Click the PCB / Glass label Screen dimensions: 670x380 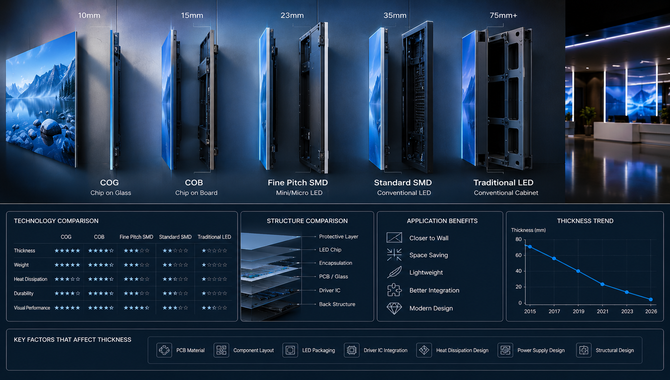(333, 277)
